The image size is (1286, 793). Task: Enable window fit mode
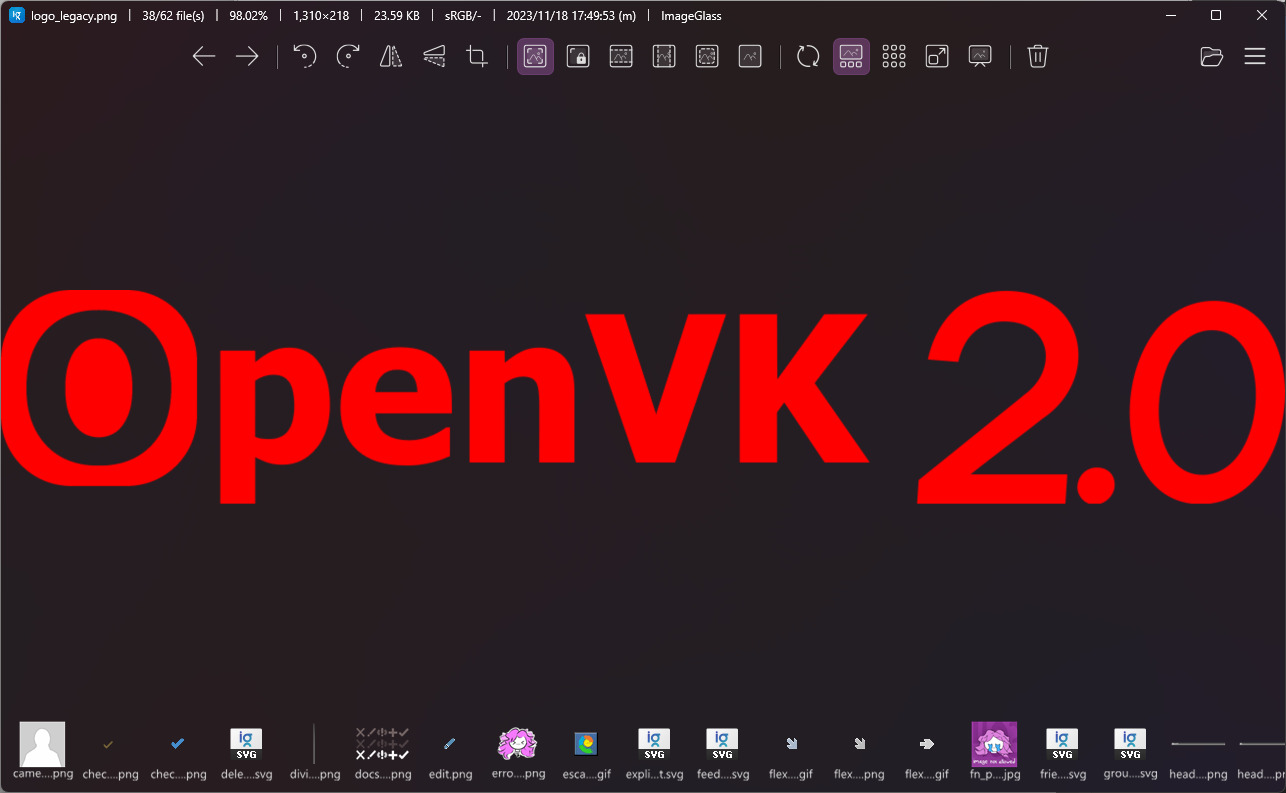pos(937,57)
